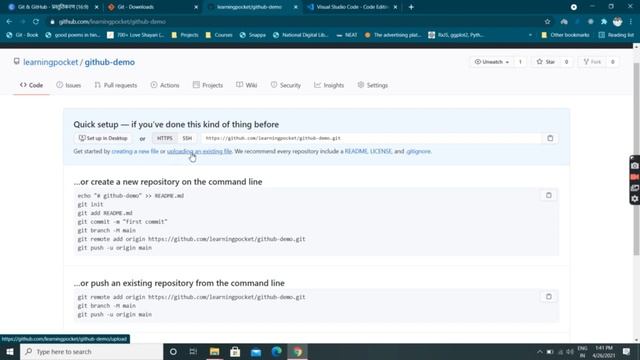Open the recorder settings gear icon

635,199
